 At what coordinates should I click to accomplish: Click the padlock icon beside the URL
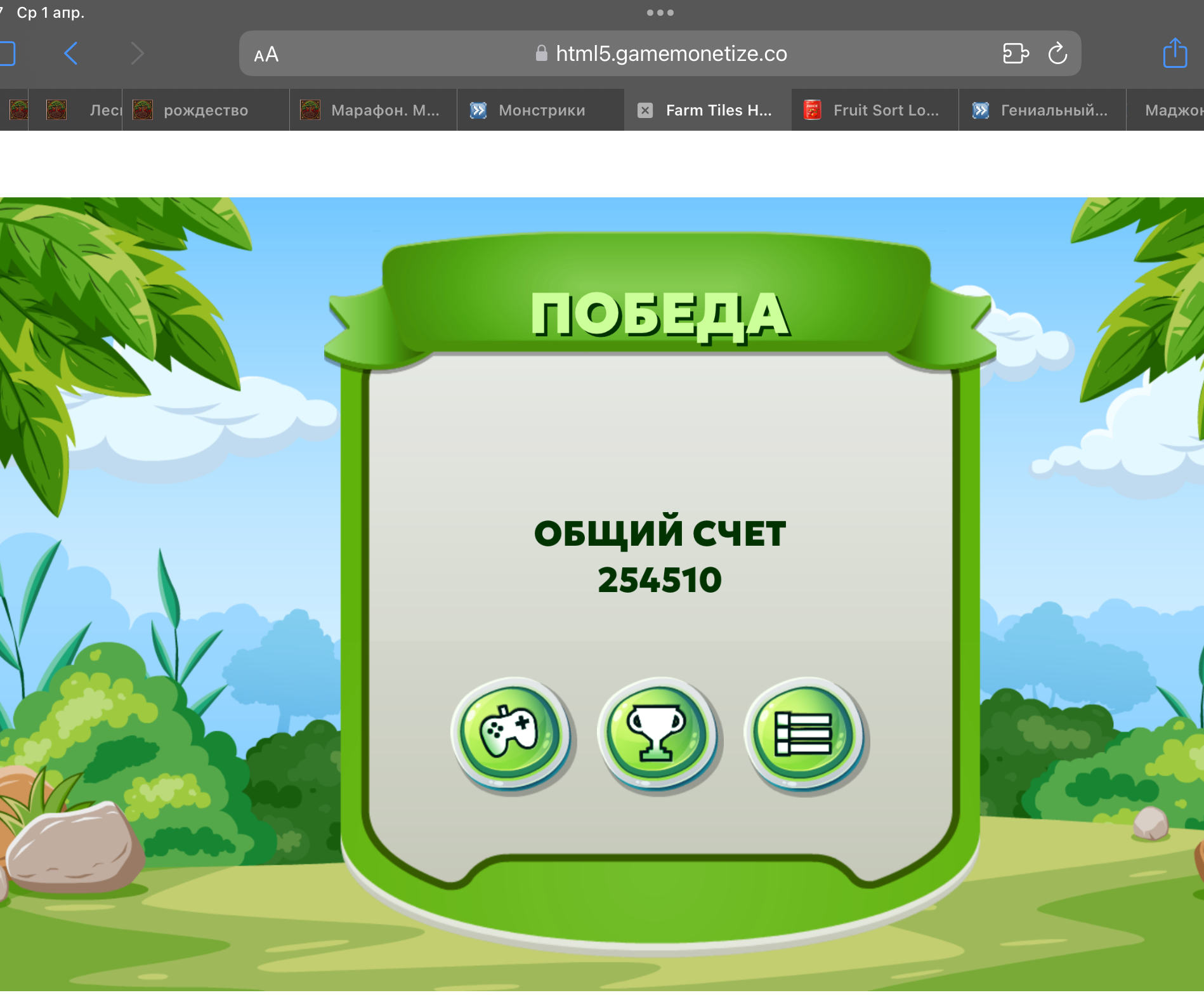(x=541, y=53)
